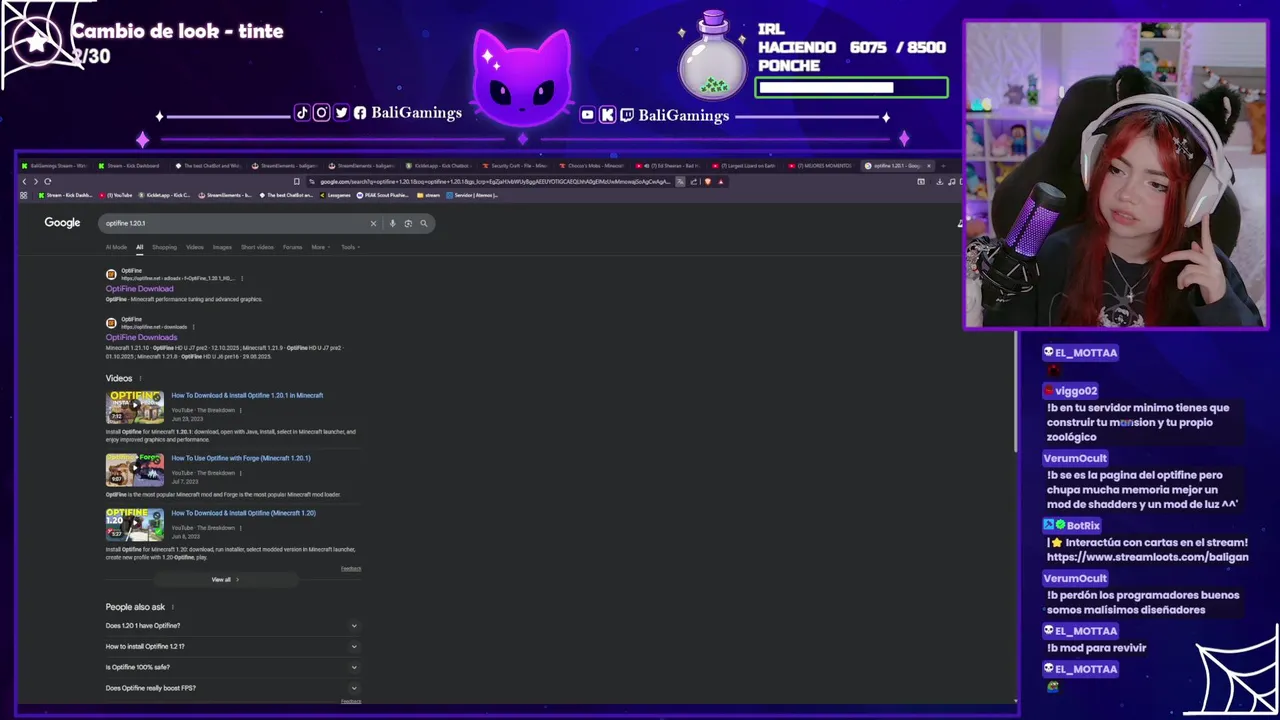Image resolution: width=1280 pixels, height=720 pixels.
Task: Open the OptiFine Download result link
Action: [x=139, y=289]
